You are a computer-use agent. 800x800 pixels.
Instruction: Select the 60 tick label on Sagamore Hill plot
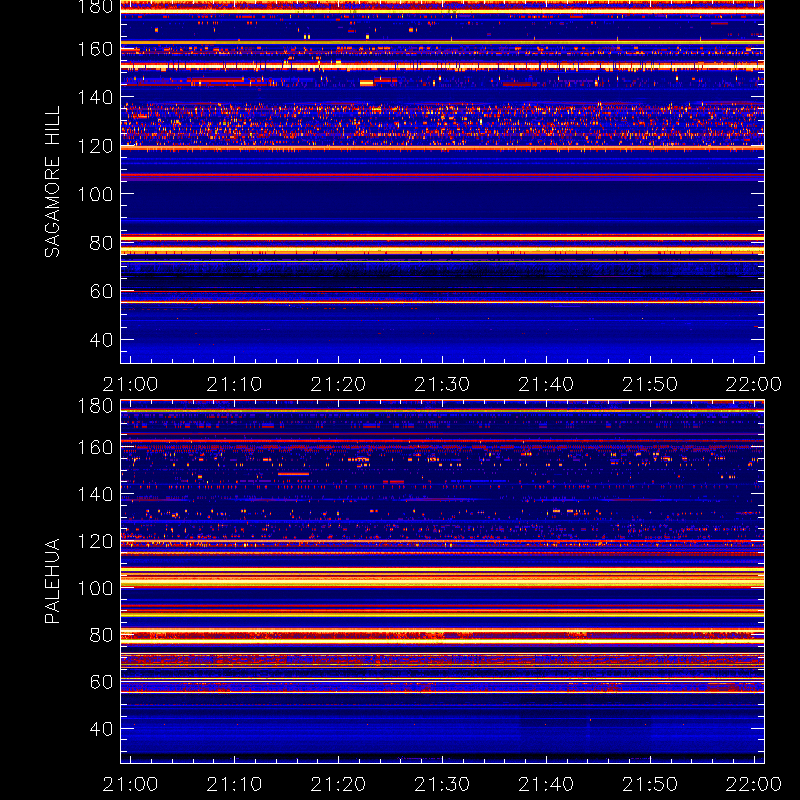coord(101,291)
